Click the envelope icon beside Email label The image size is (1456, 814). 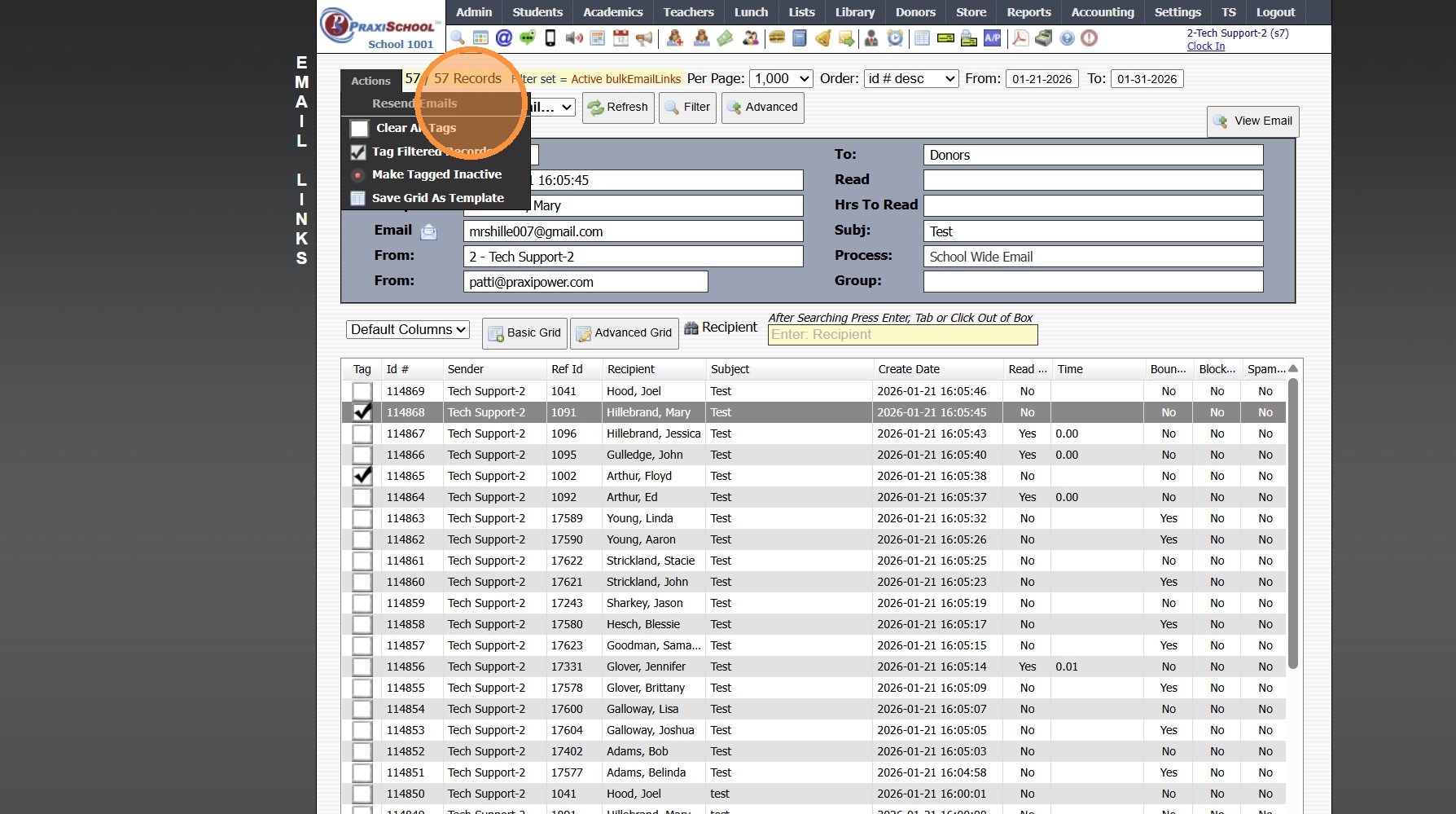(428, 232)
